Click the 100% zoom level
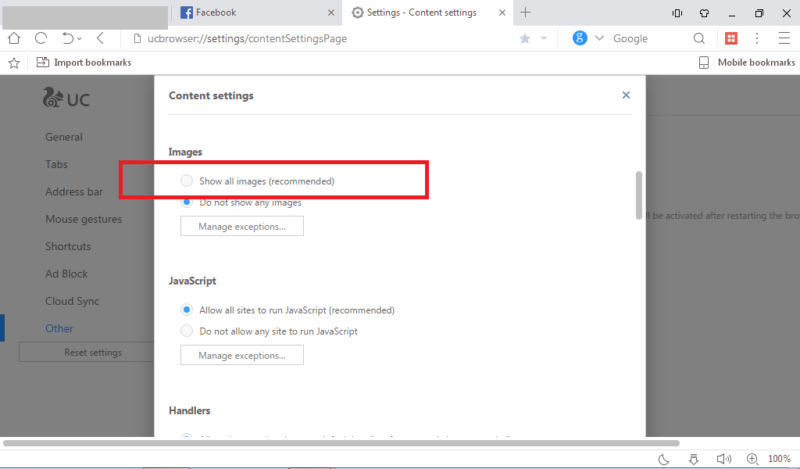The width and height of the screenshot is (800, 469). click(780, 459)
